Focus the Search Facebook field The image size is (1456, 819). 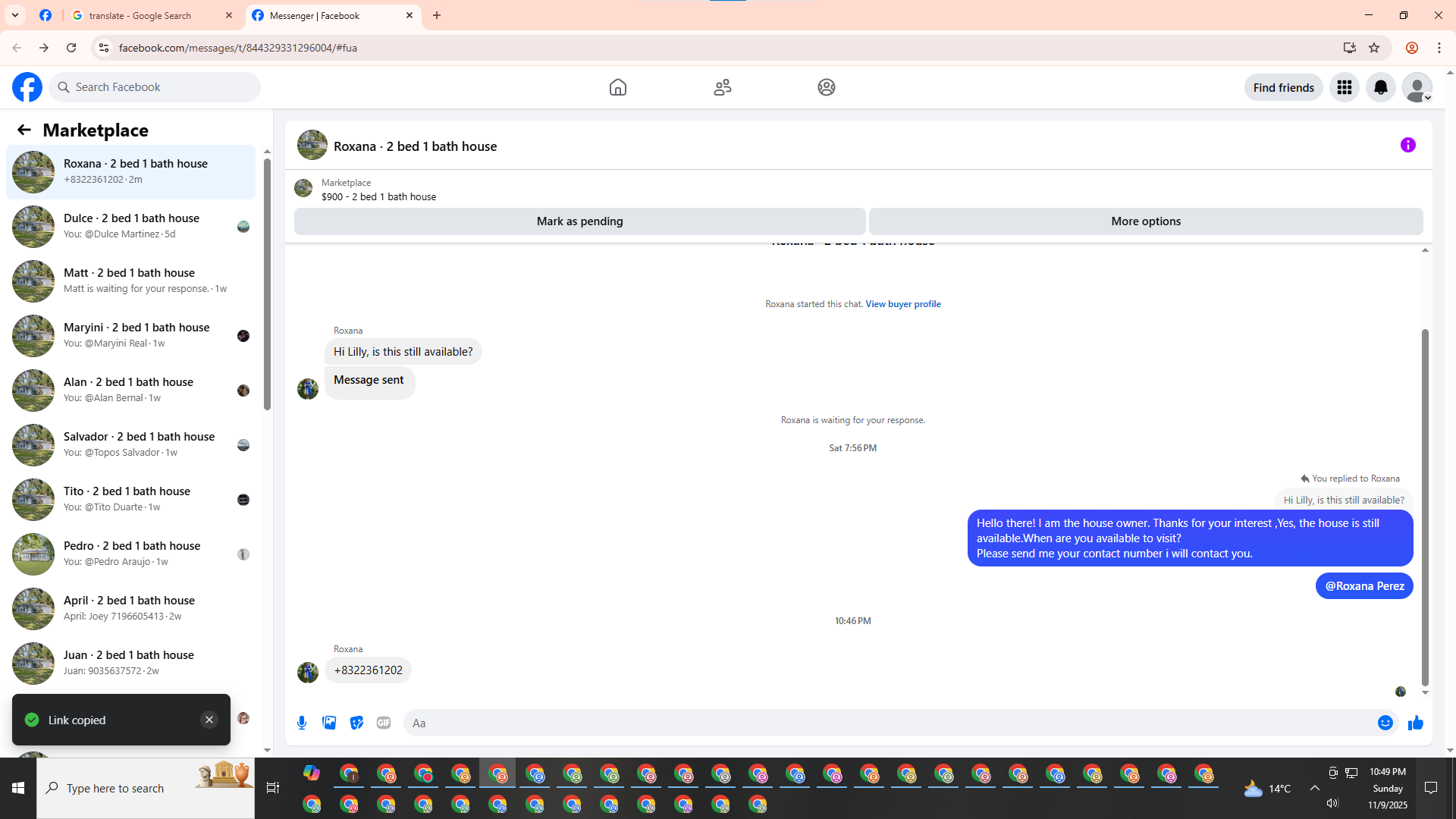[155, 87]
